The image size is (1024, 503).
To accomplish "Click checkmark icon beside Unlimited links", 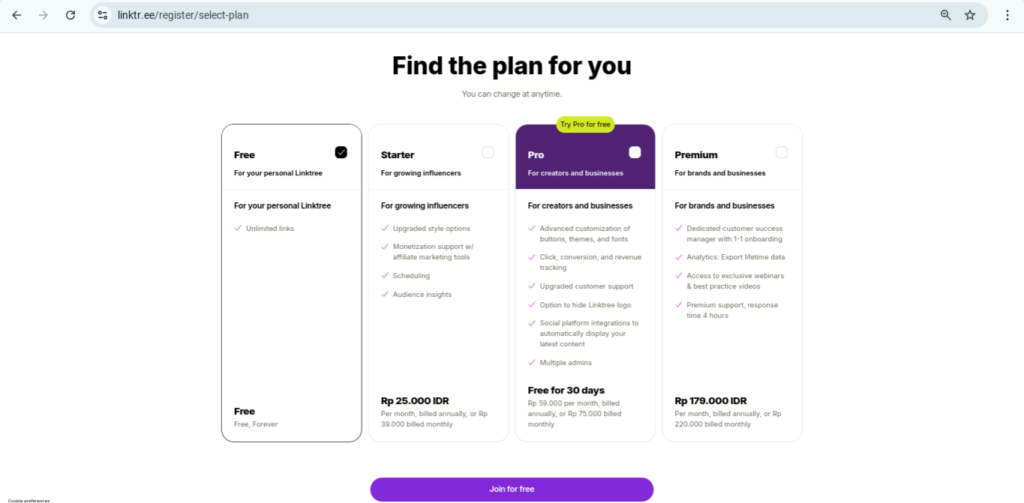I will [238, 229].
